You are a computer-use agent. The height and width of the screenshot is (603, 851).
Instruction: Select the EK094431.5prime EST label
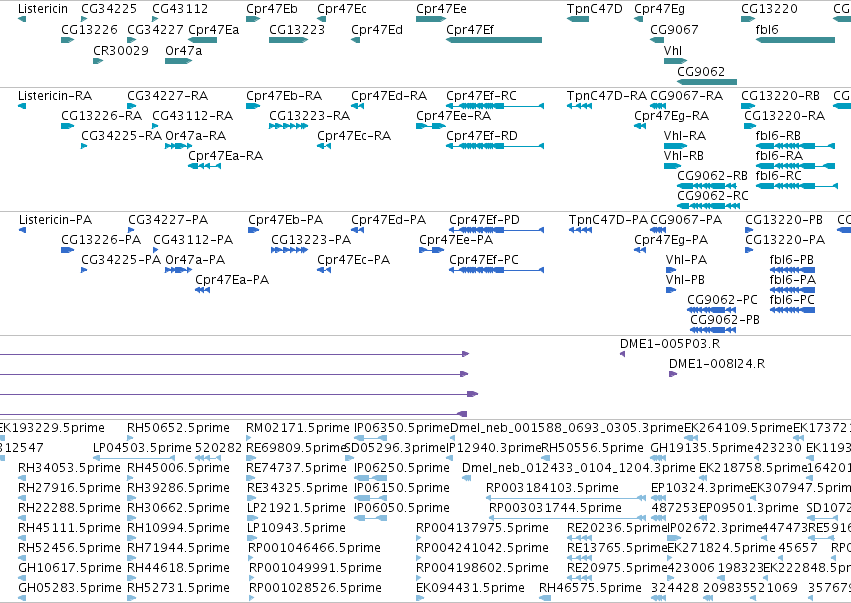coord(470,588)
